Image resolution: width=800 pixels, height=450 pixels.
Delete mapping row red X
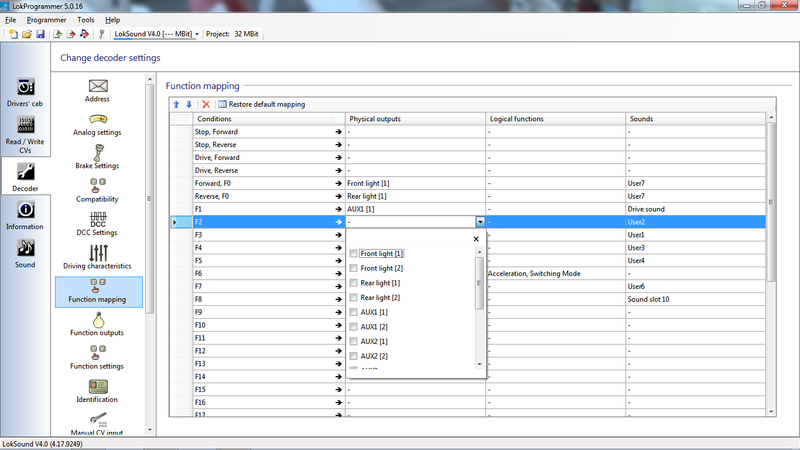206,104
